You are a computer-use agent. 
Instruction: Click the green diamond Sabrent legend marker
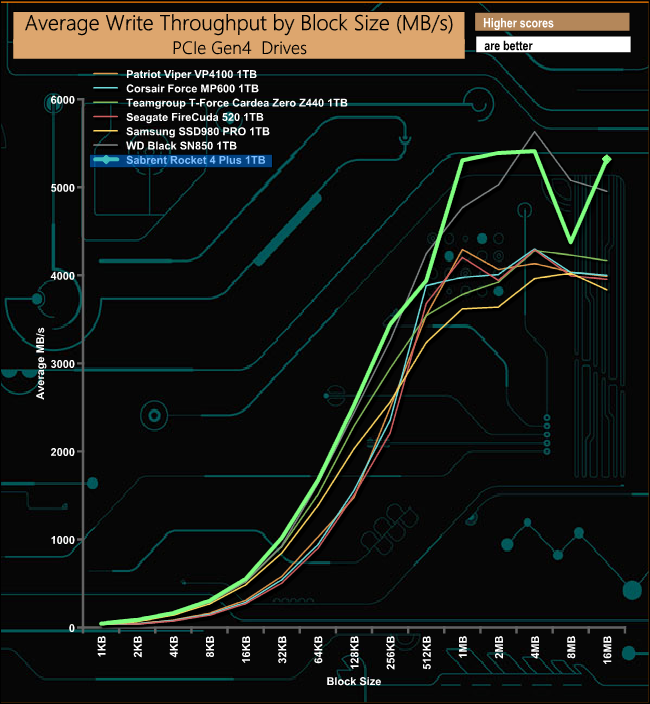tap(106, 160)
